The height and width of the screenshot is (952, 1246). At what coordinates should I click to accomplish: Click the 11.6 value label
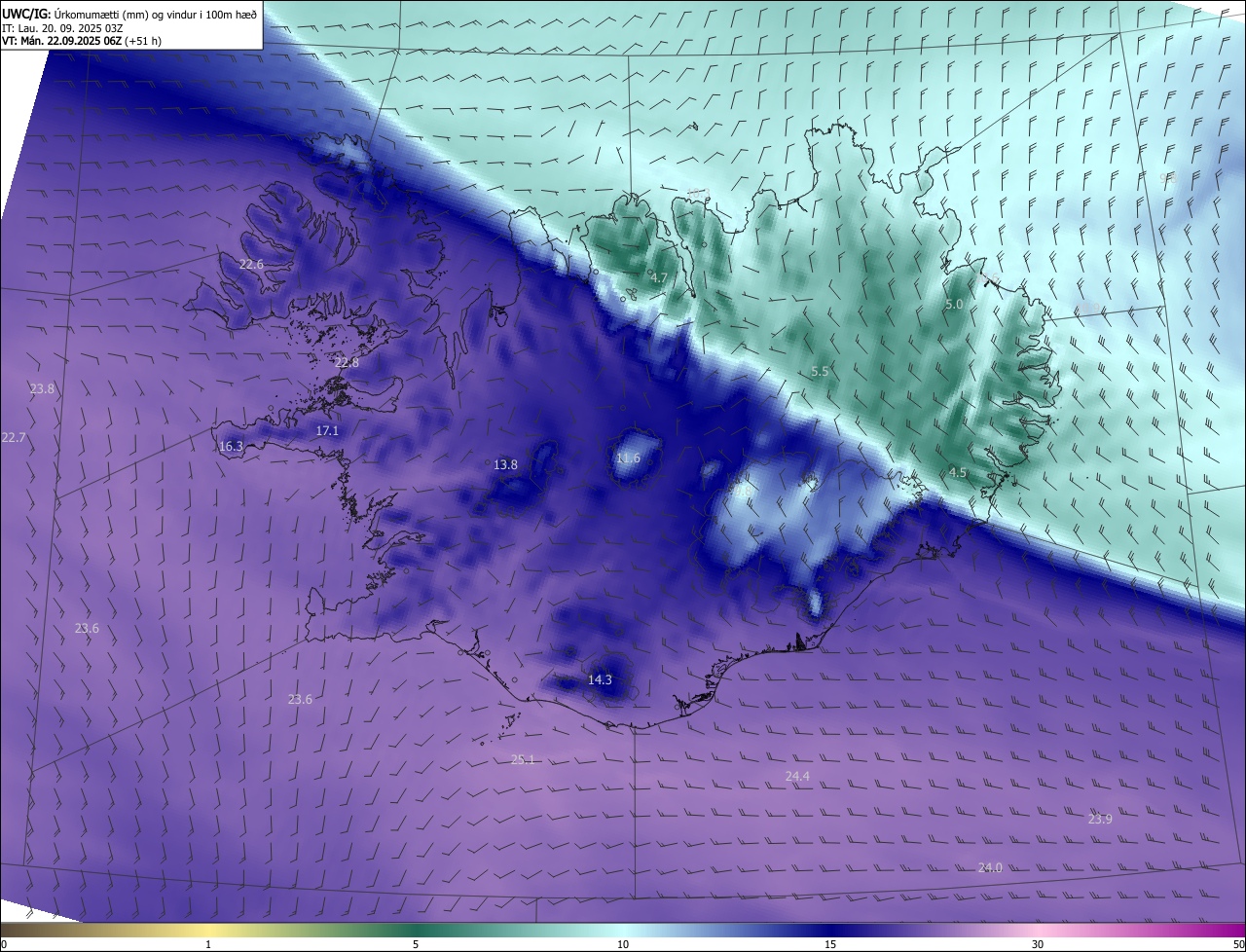click(x=628, y=458)
